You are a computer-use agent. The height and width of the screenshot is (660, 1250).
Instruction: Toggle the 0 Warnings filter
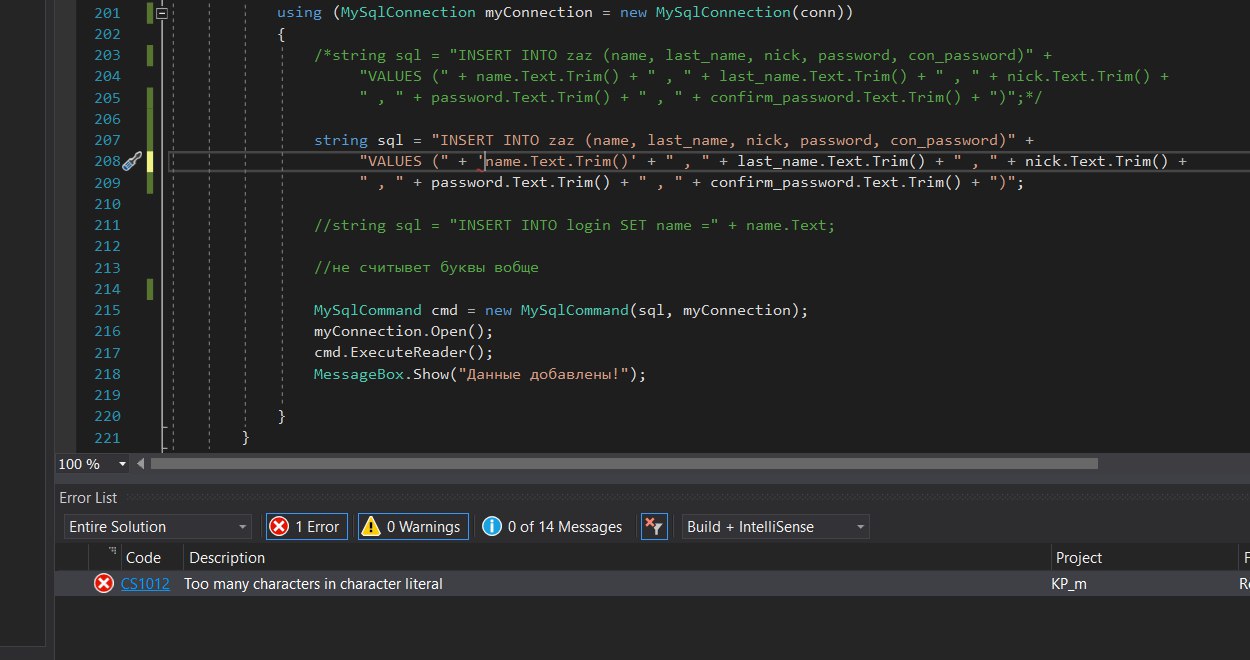click(x=412, y=527)
